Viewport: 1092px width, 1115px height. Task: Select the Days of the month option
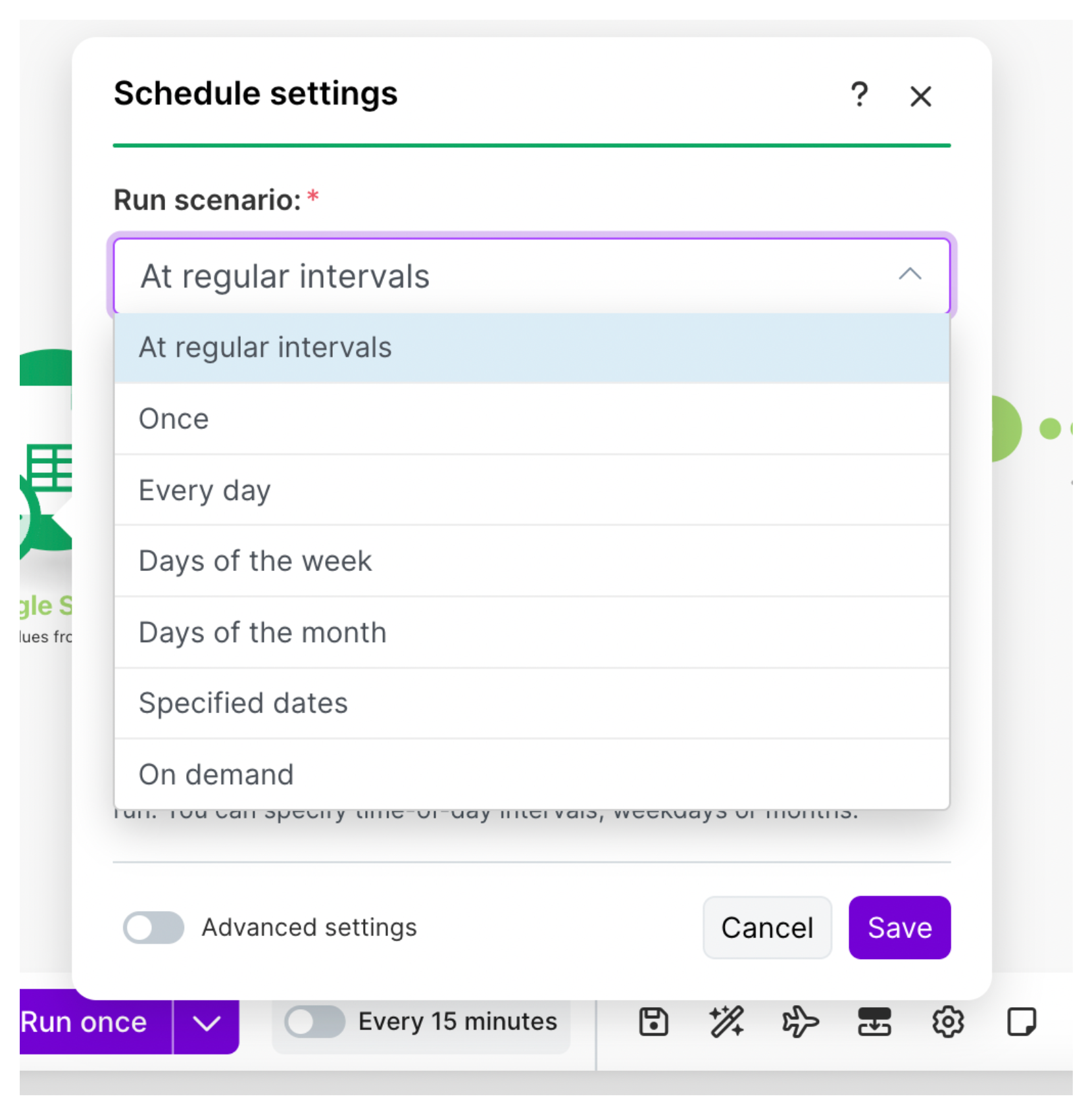point(262,632)
